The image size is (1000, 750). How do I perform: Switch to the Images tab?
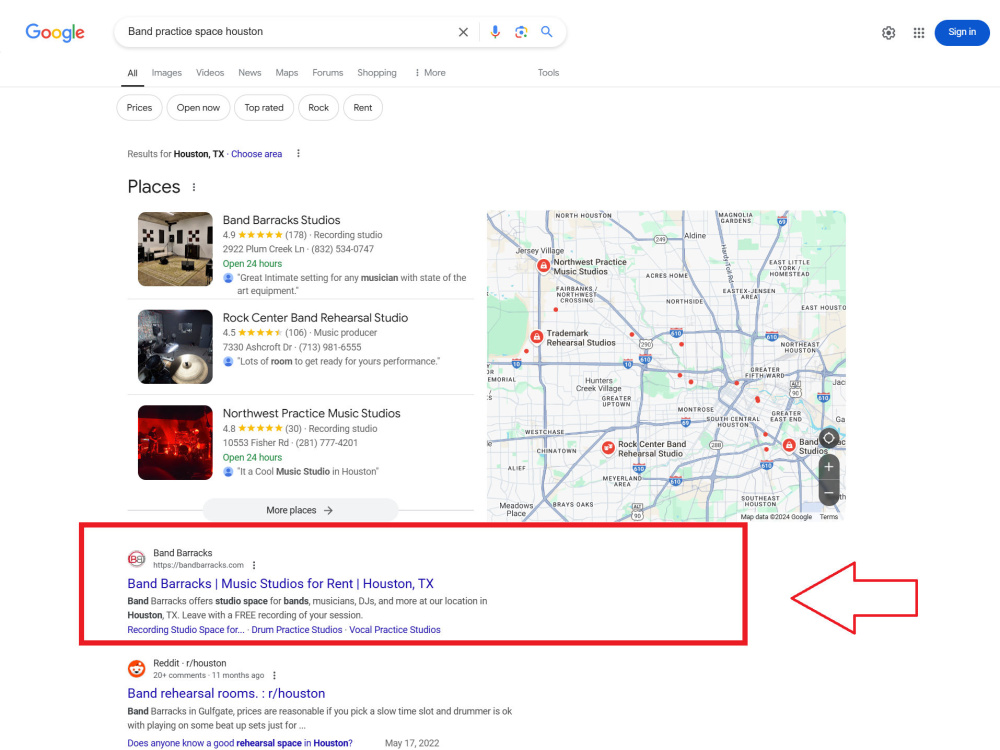(x=166, y=73)
